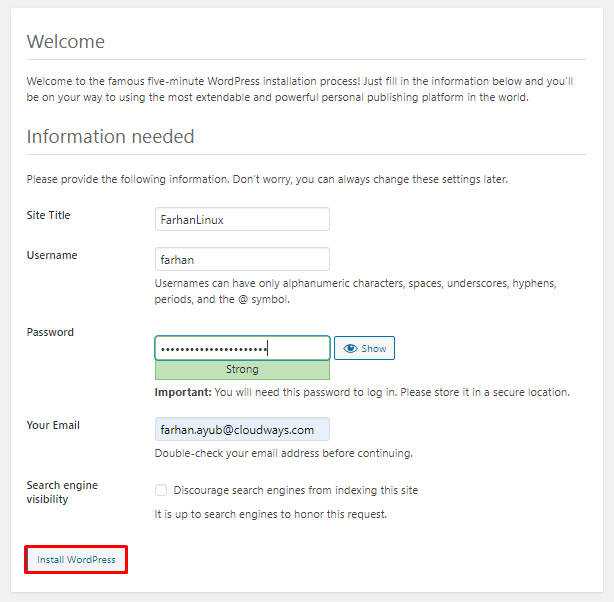
Task: Focus the Username field containing farhan
Action: click(242, 259)
